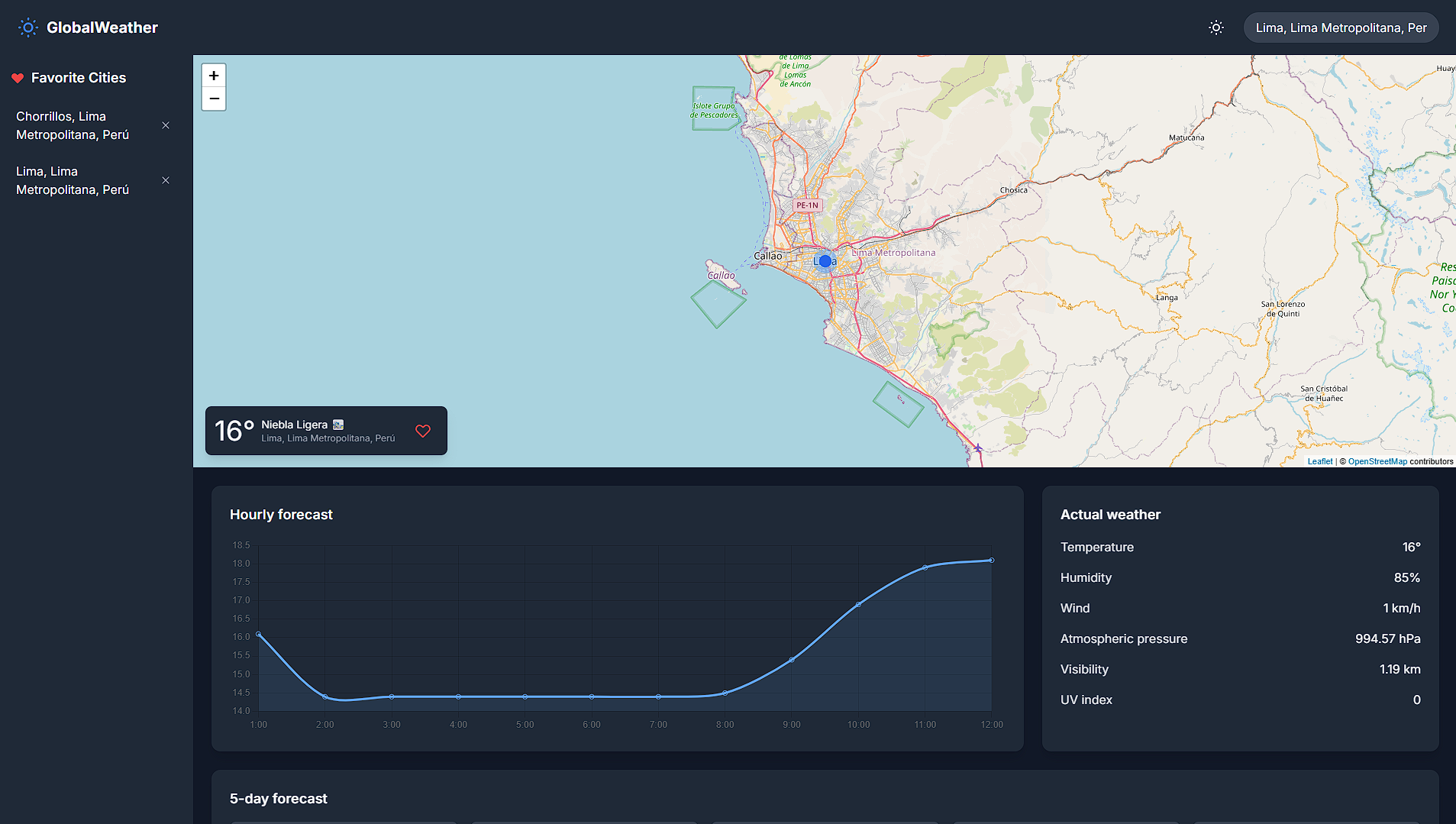Select the 2:00 data point on chart
1456x824 pixels.
coord(325,696)
